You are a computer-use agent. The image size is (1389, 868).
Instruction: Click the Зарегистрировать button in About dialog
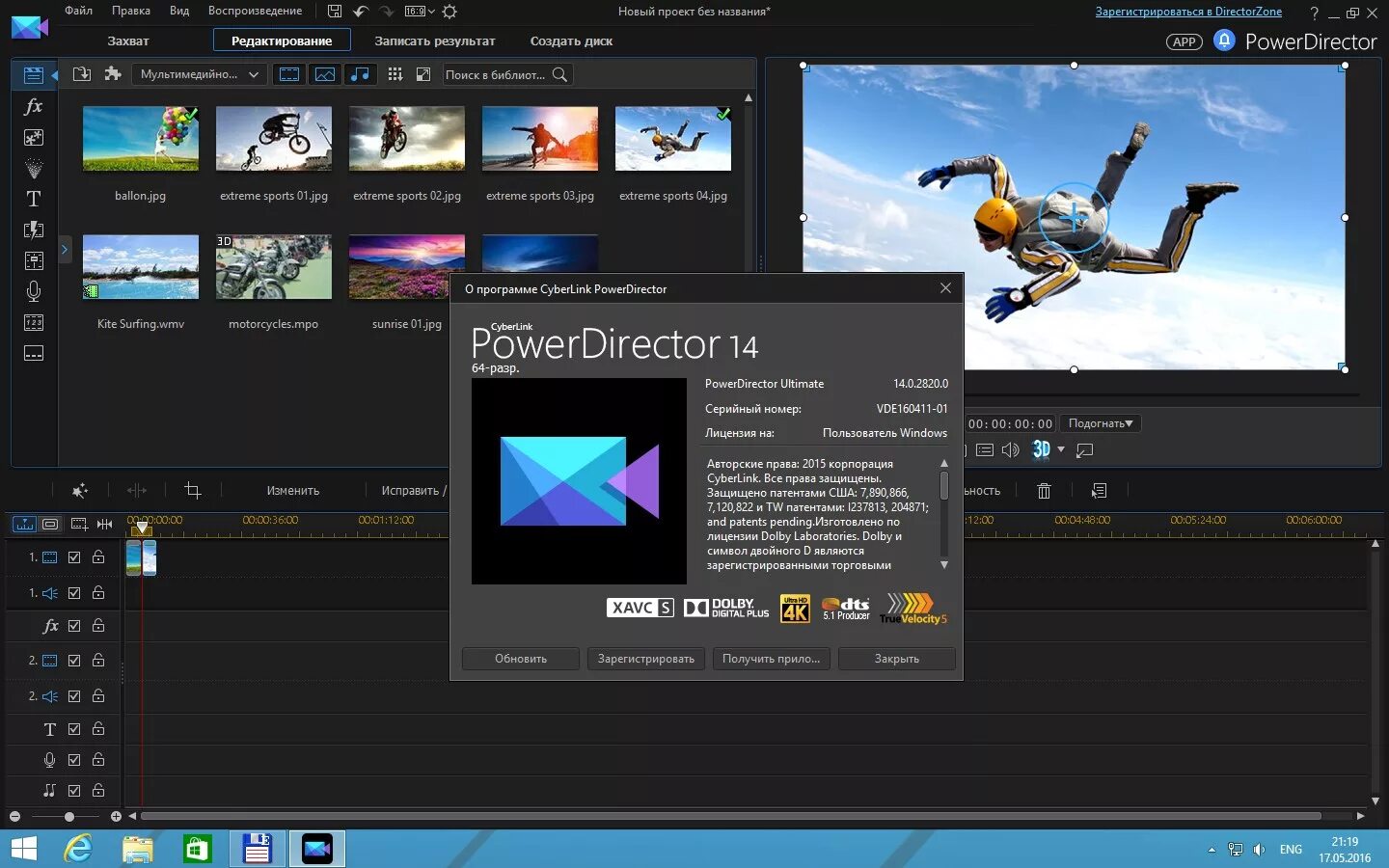pyautogui.click(x=646, y=659)
